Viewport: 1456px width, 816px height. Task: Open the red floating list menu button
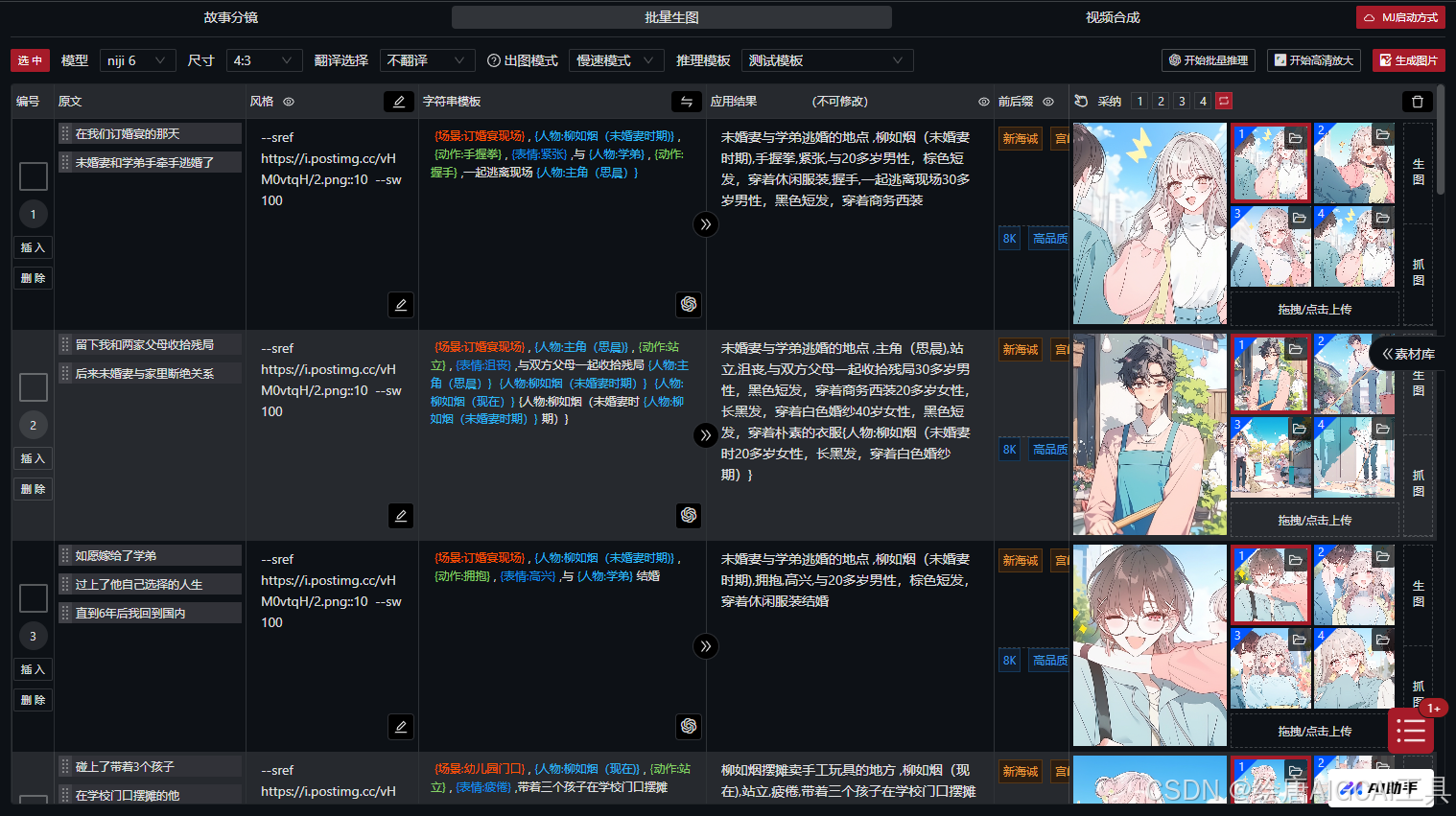coord(1411,733)
